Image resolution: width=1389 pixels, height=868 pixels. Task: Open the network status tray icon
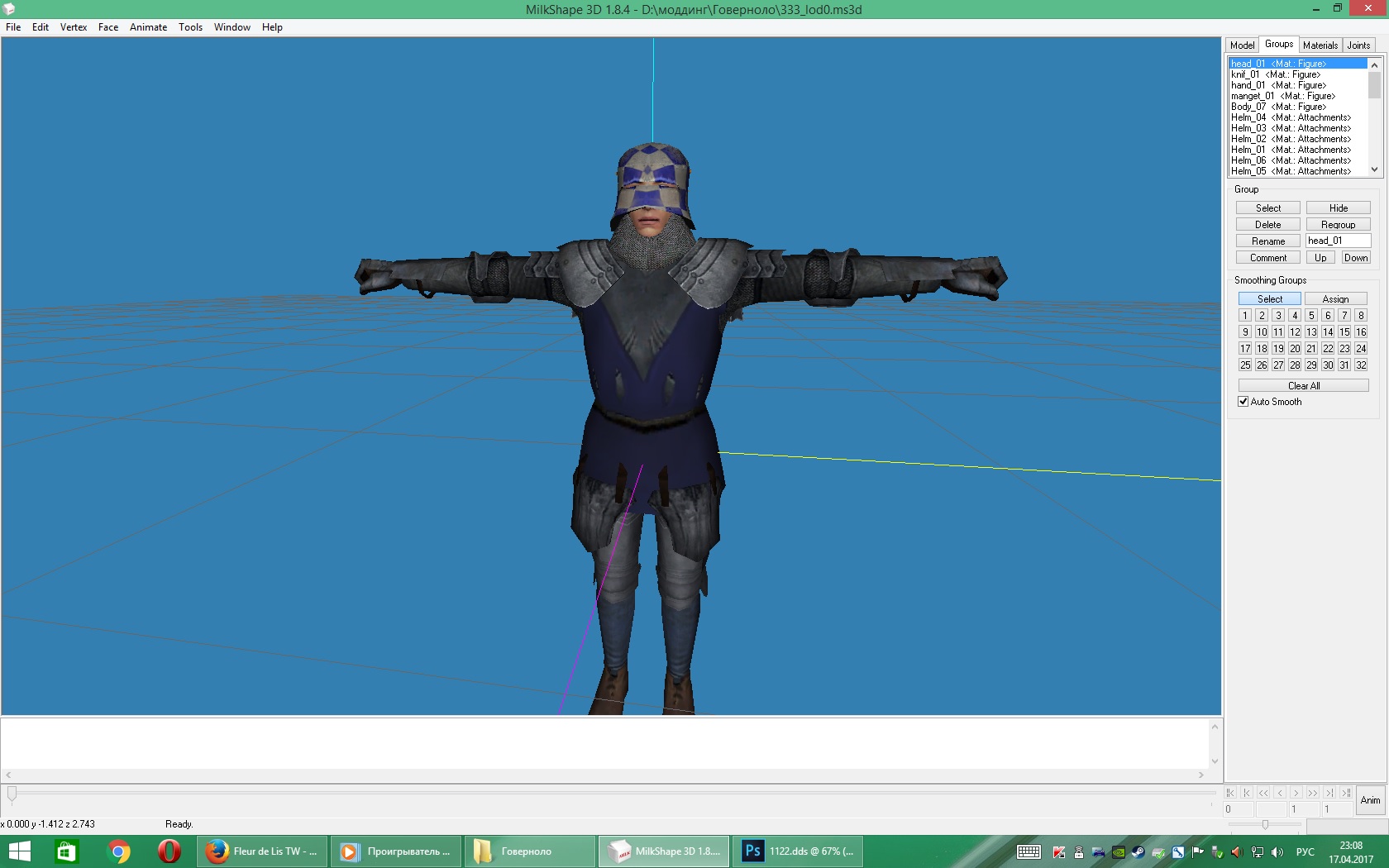(x=1258, y=852)
